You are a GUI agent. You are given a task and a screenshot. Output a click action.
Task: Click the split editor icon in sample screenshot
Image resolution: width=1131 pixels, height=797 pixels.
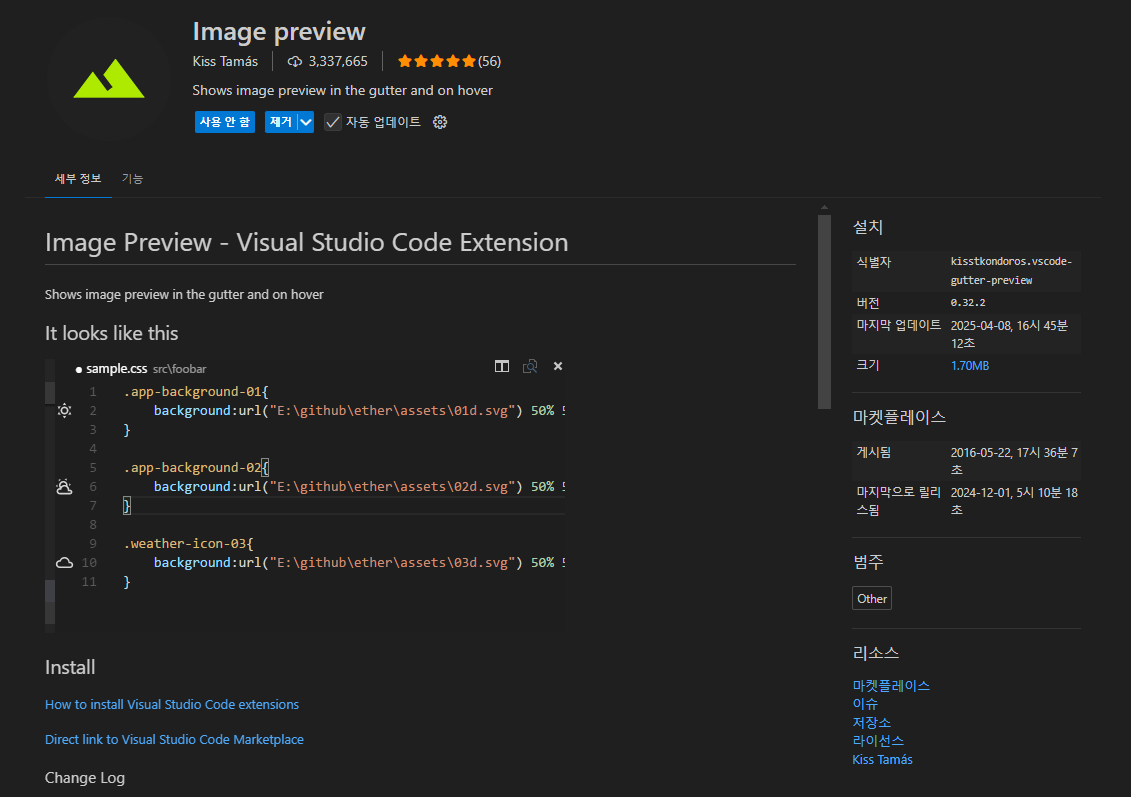[x=502, y=366]
